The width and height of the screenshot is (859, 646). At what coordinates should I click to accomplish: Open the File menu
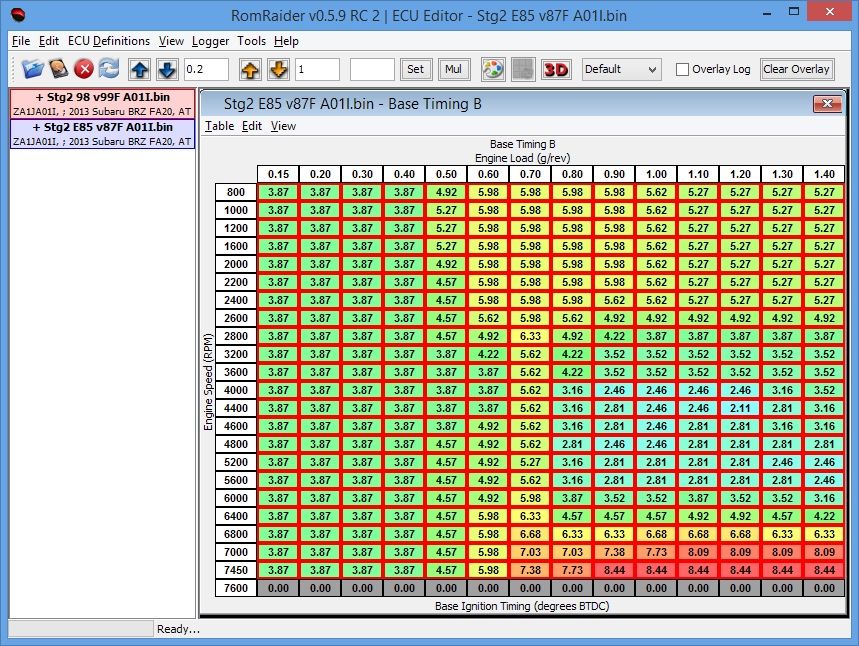point(21,41)
